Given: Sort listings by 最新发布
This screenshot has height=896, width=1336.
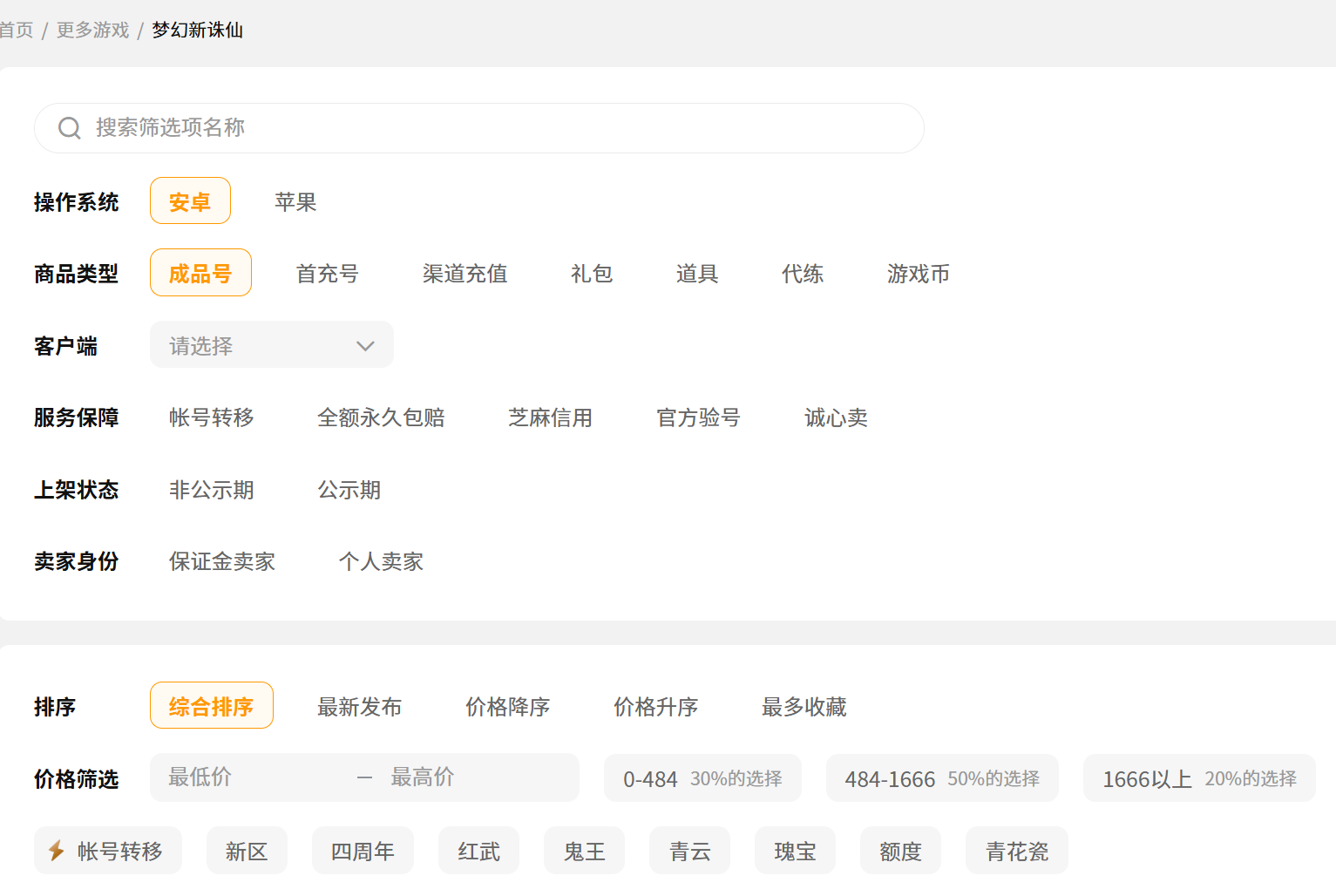Looking at the screenshot, I should pyautogui.click(x=359, y=707).
